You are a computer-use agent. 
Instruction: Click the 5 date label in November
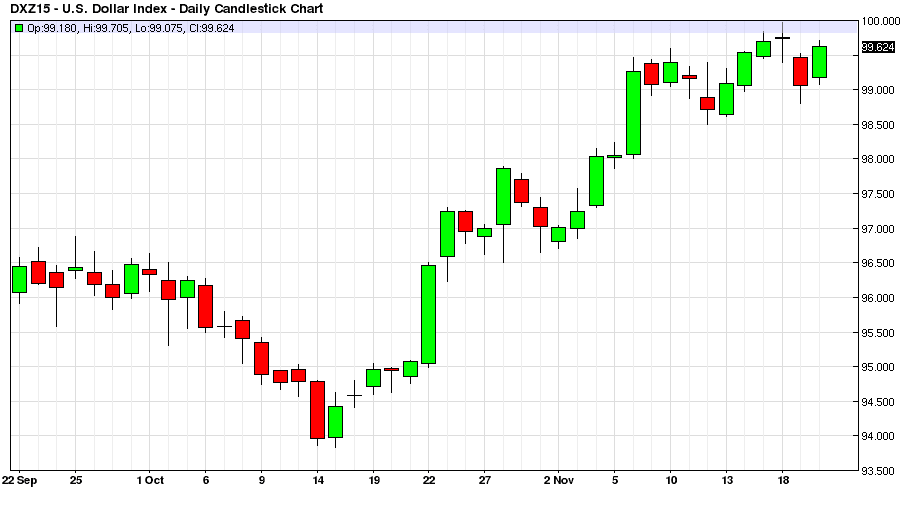tap(615, 480)
